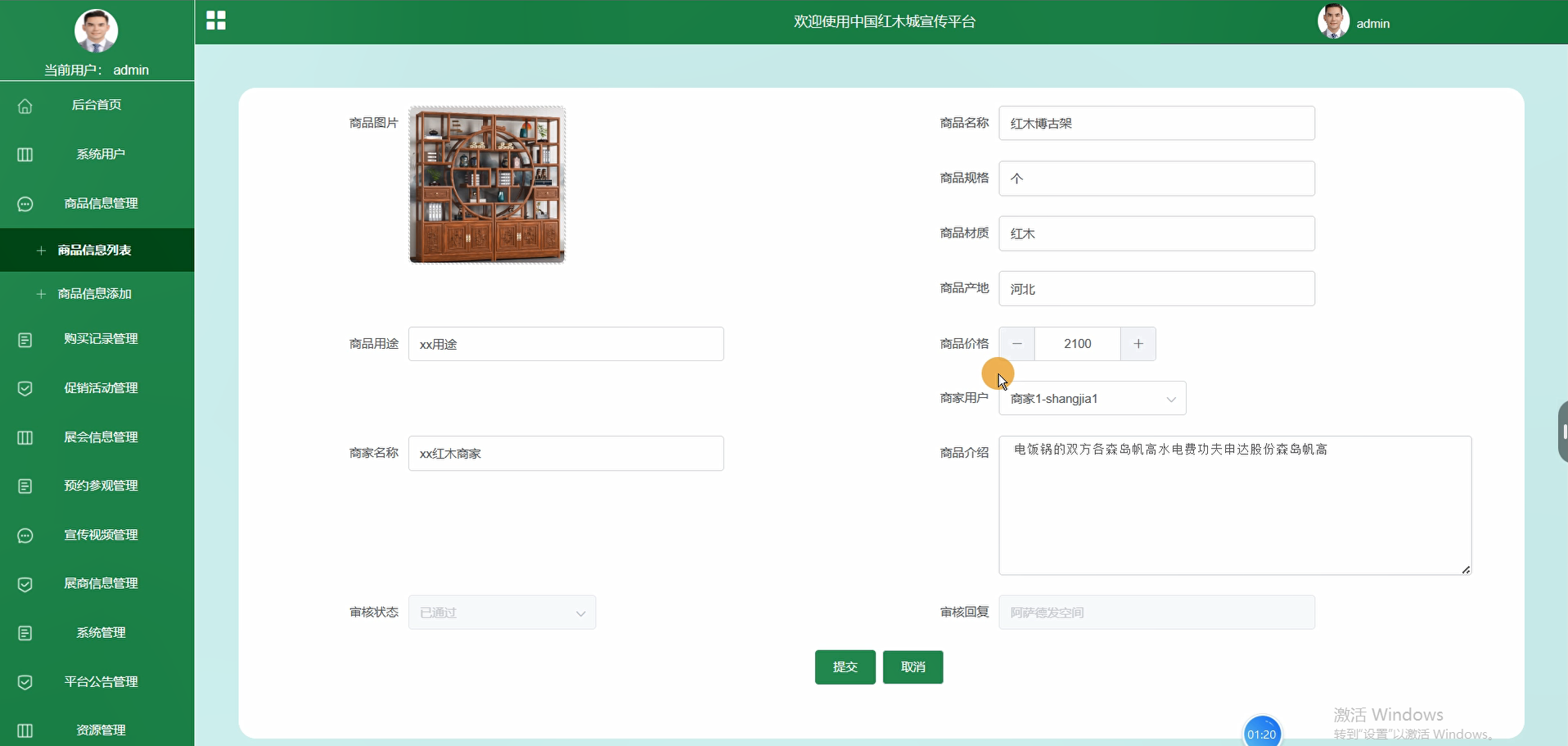Click the product image thumbnail of the shelf

486,185
